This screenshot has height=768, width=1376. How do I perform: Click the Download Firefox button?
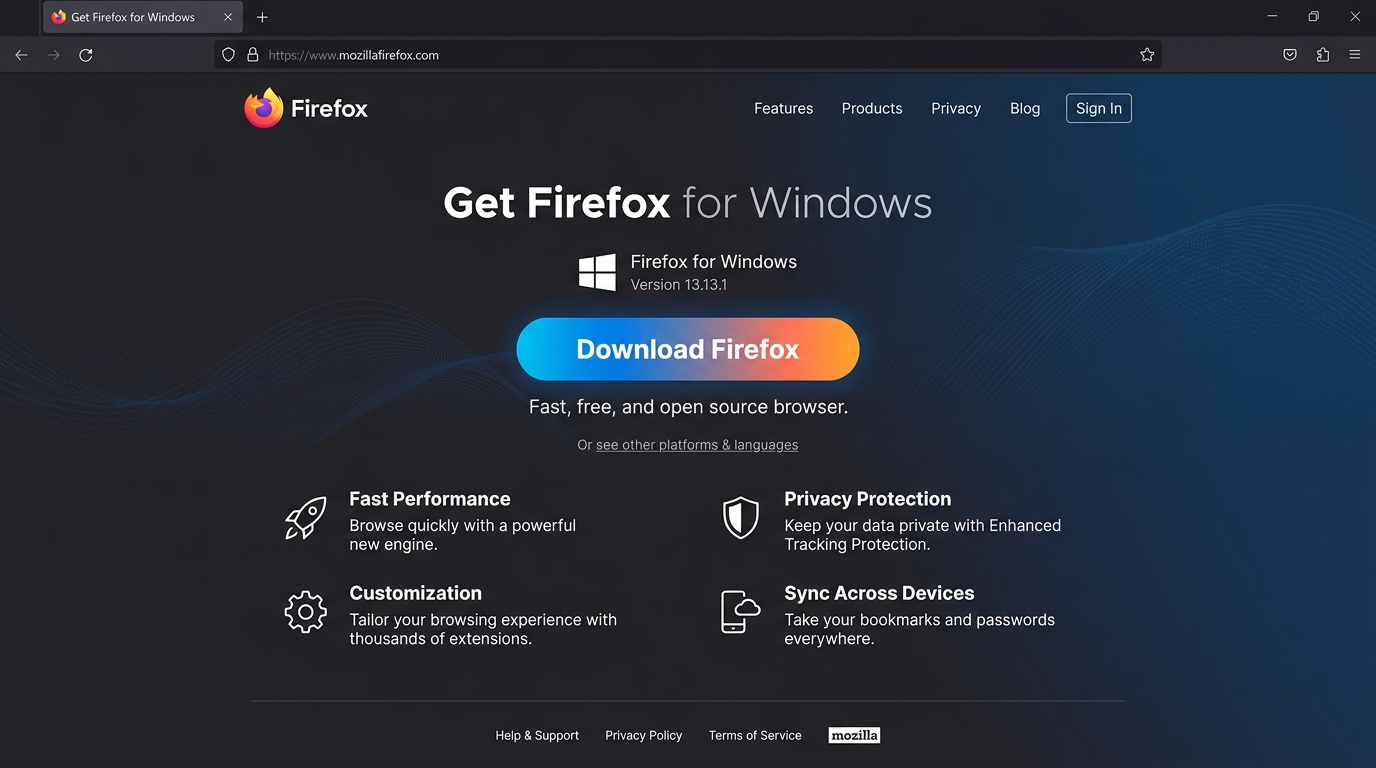pyautogui.click(x=688, y=349)
